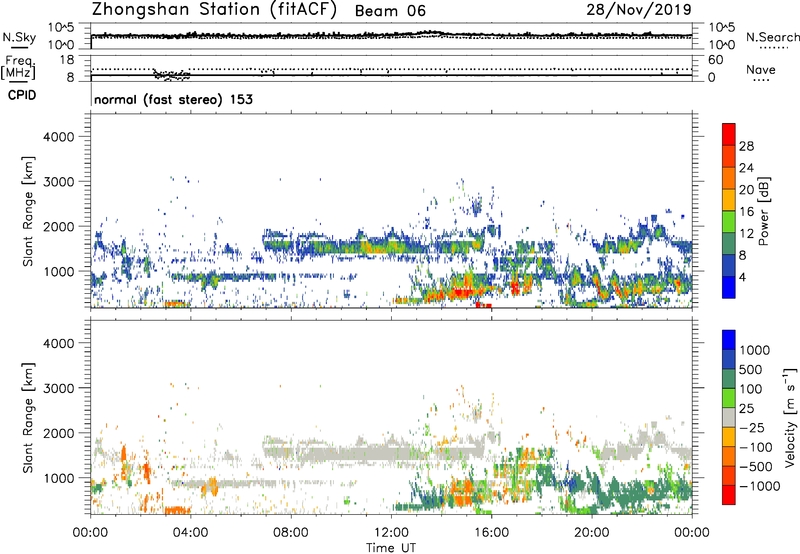Image resolution: width=800 pixels, height=554 pixels.
Task: Click the 'N.Search' legend label
Action: point(772,37)
